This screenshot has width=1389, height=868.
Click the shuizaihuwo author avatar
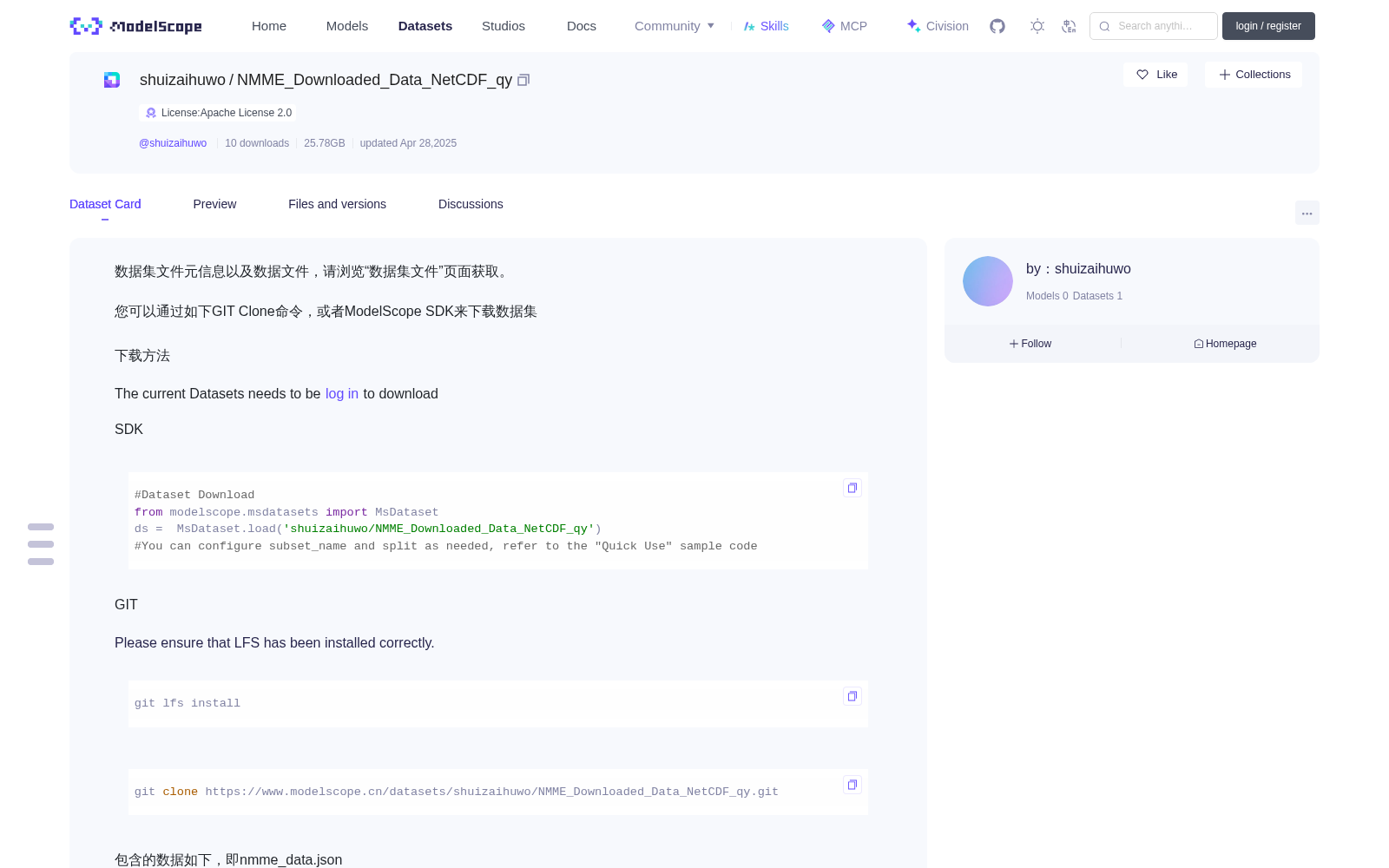988,281
